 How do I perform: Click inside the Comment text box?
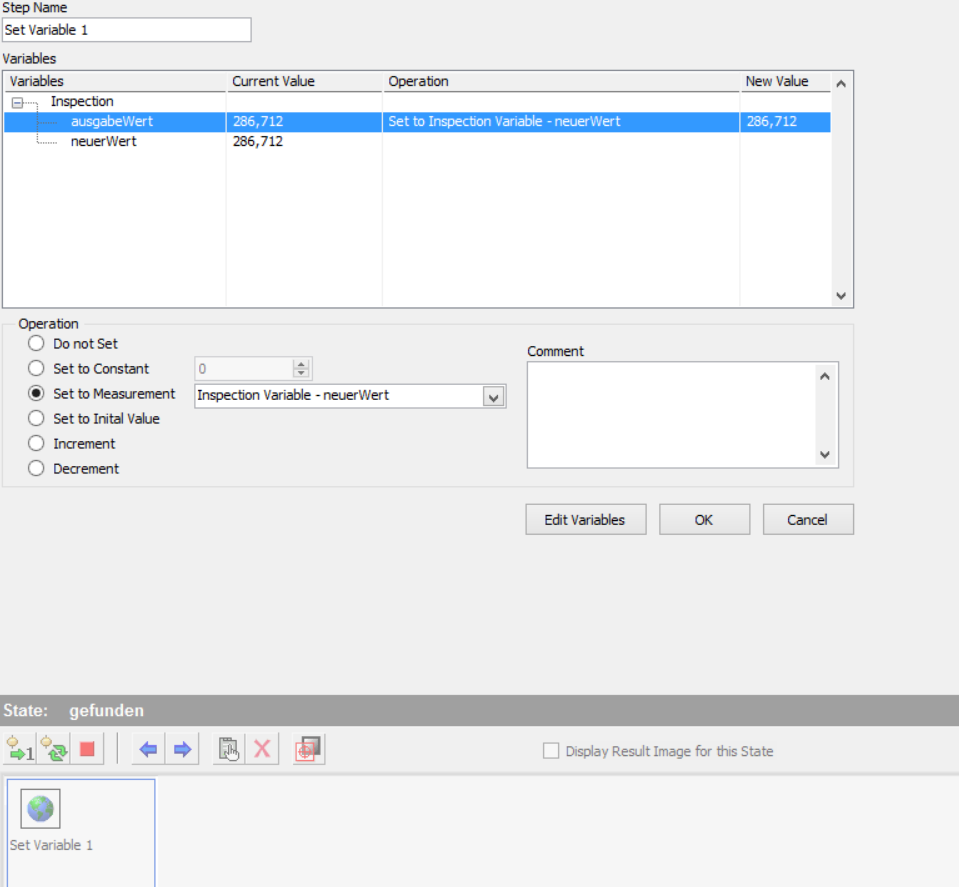point(672,415)
